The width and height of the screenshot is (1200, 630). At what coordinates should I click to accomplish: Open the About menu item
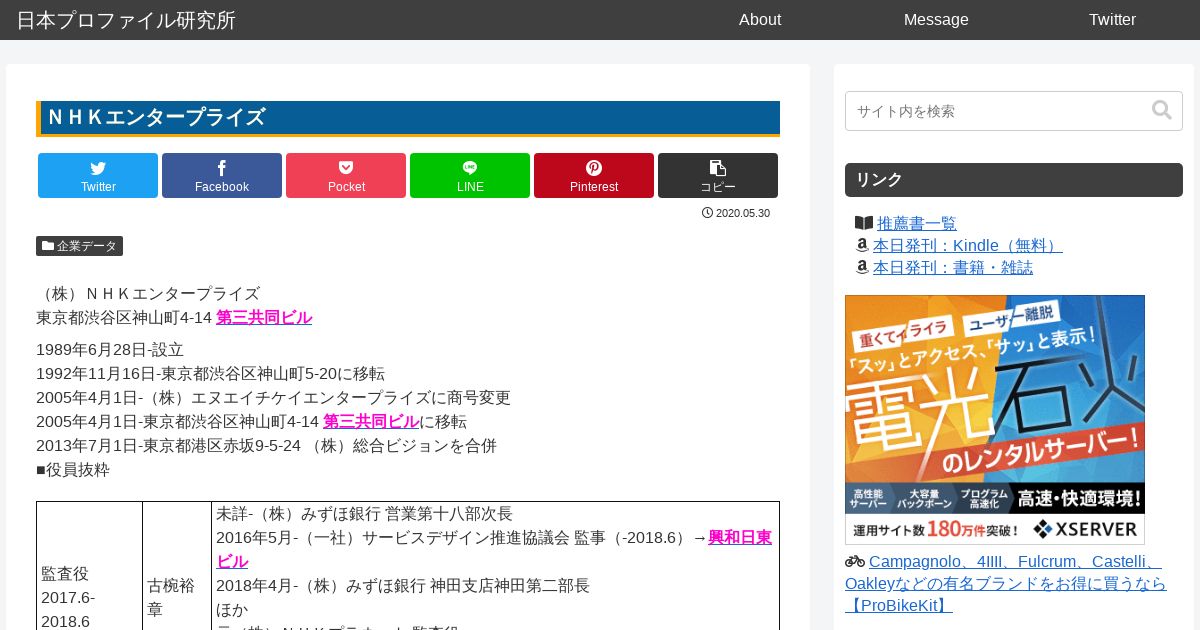coord(760,20)
